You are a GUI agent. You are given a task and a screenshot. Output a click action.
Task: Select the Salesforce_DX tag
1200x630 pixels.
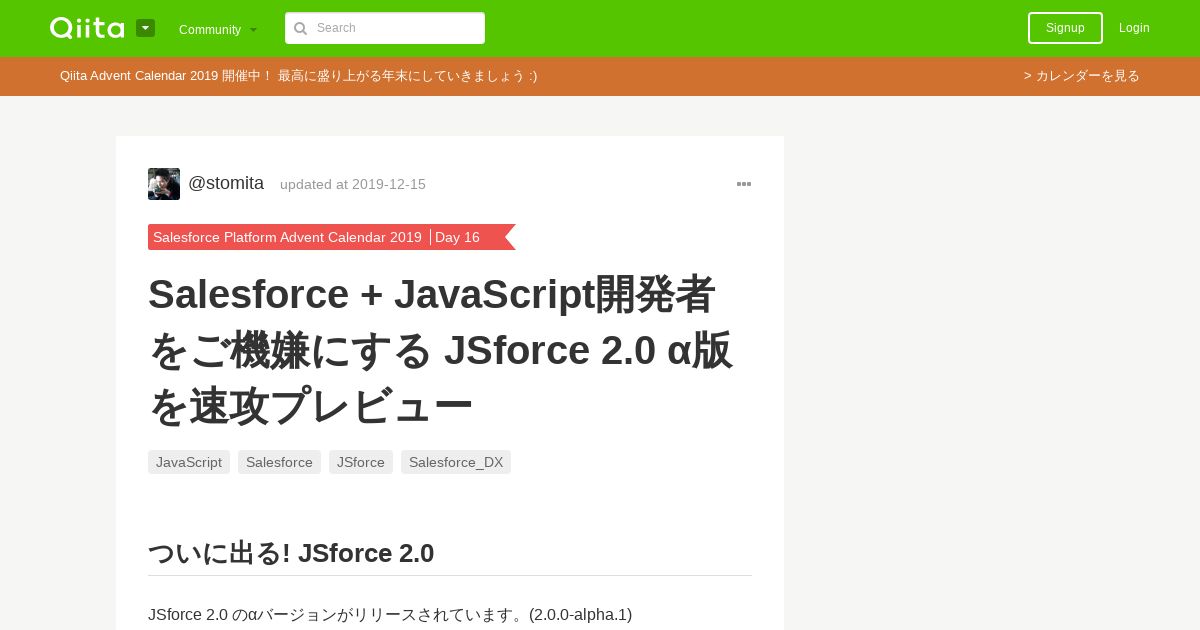coord(456,462)
